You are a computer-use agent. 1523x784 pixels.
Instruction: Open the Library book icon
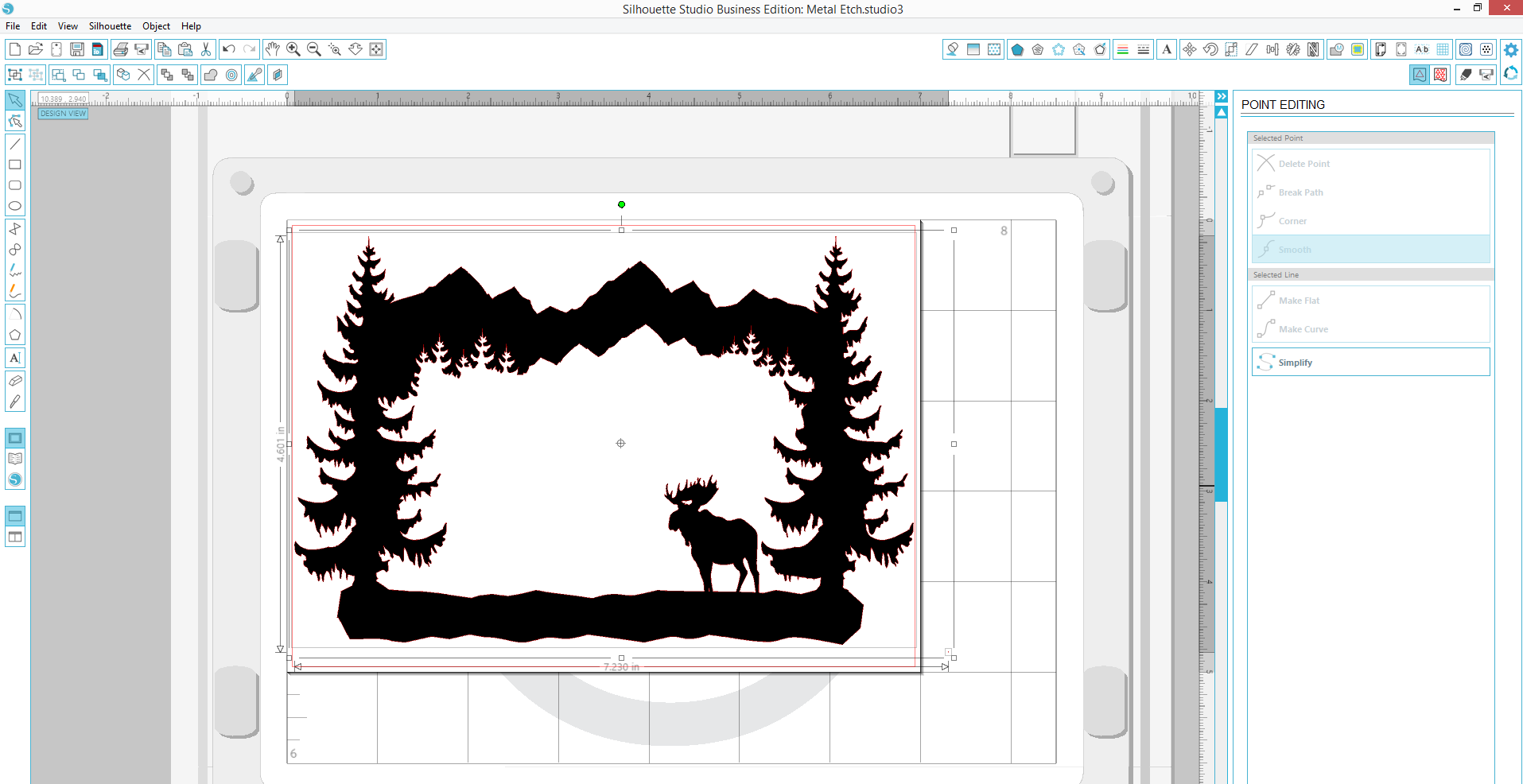[15, 459]
